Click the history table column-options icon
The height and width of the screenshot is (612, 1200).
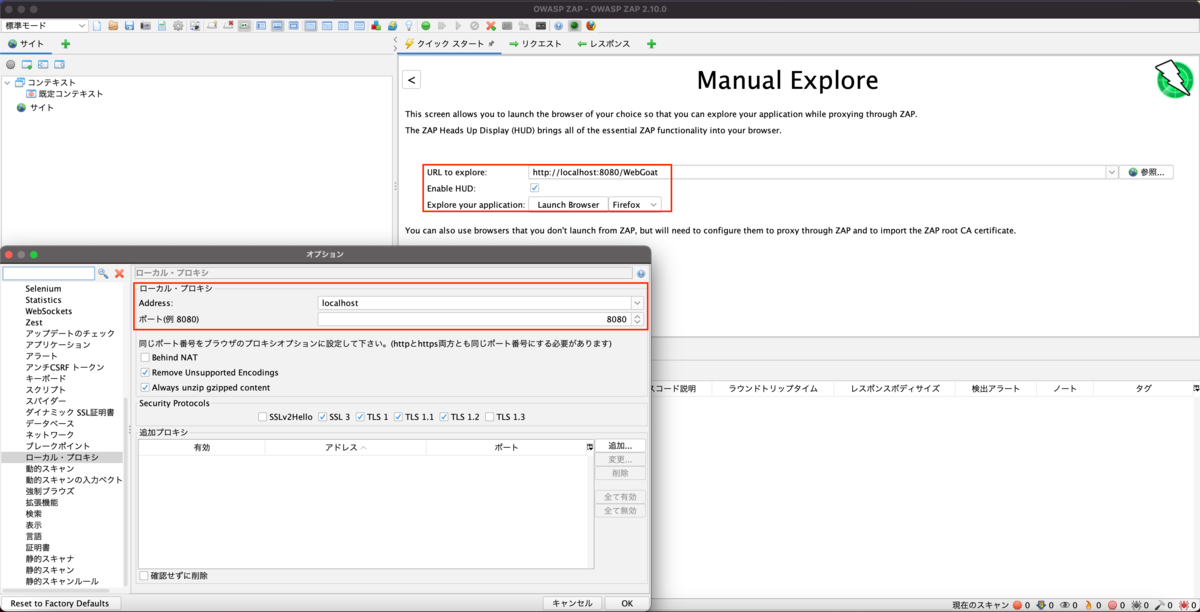click(x=1195, y=388)
